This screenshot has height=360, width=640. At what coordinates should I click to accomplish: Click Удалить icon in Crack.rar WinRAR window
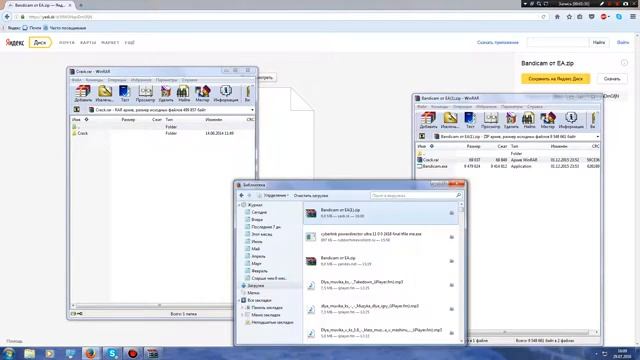(166, 93)
